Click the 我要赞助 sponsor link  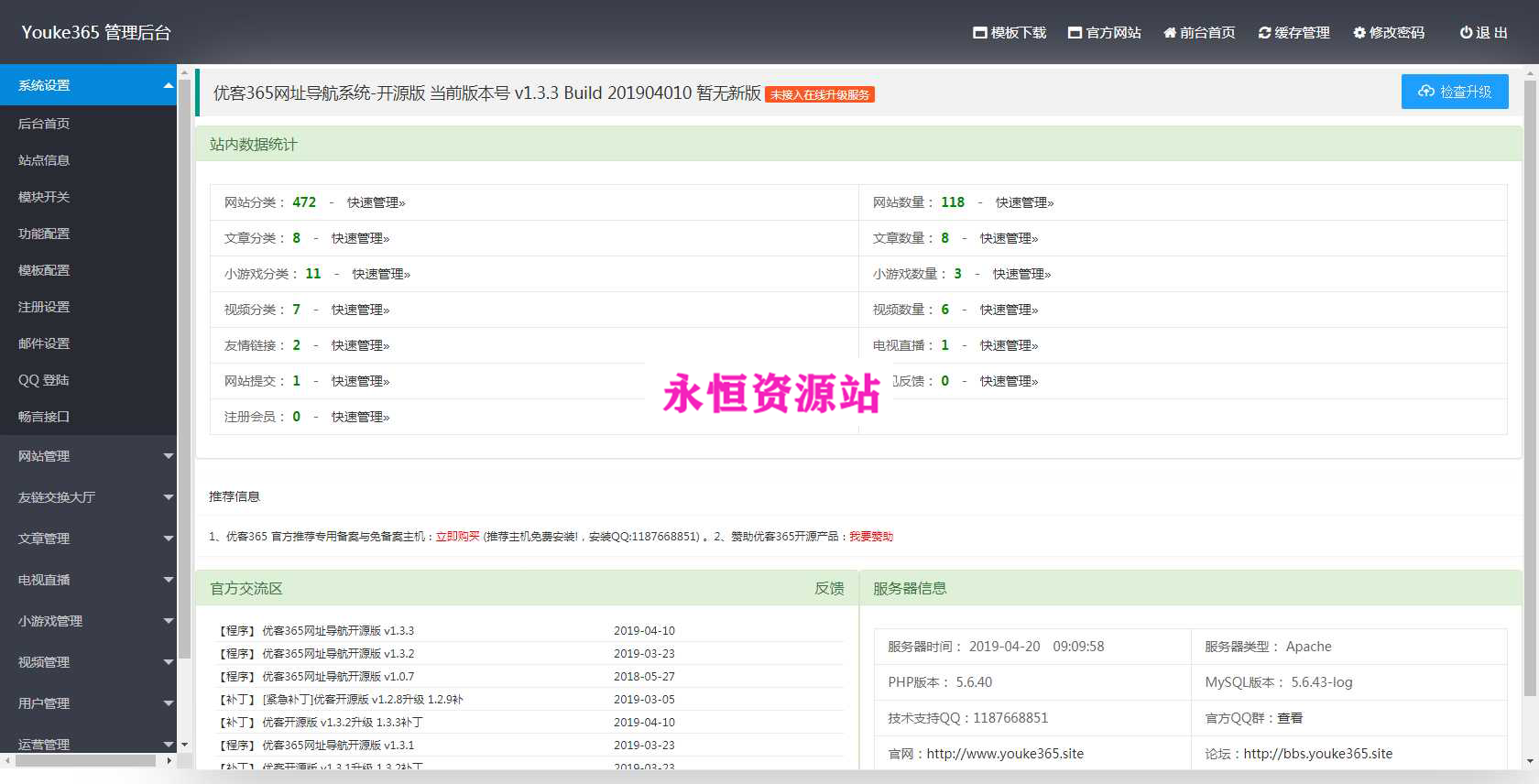click(x=870, y=537)
